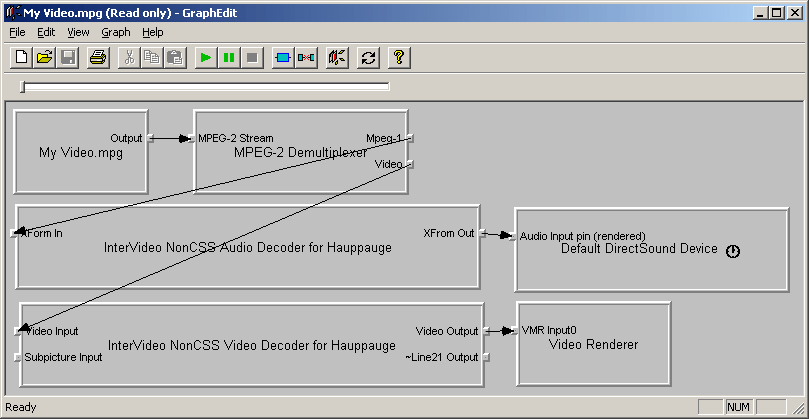Open the File menu
809x419 pixels.
point(17,33)
